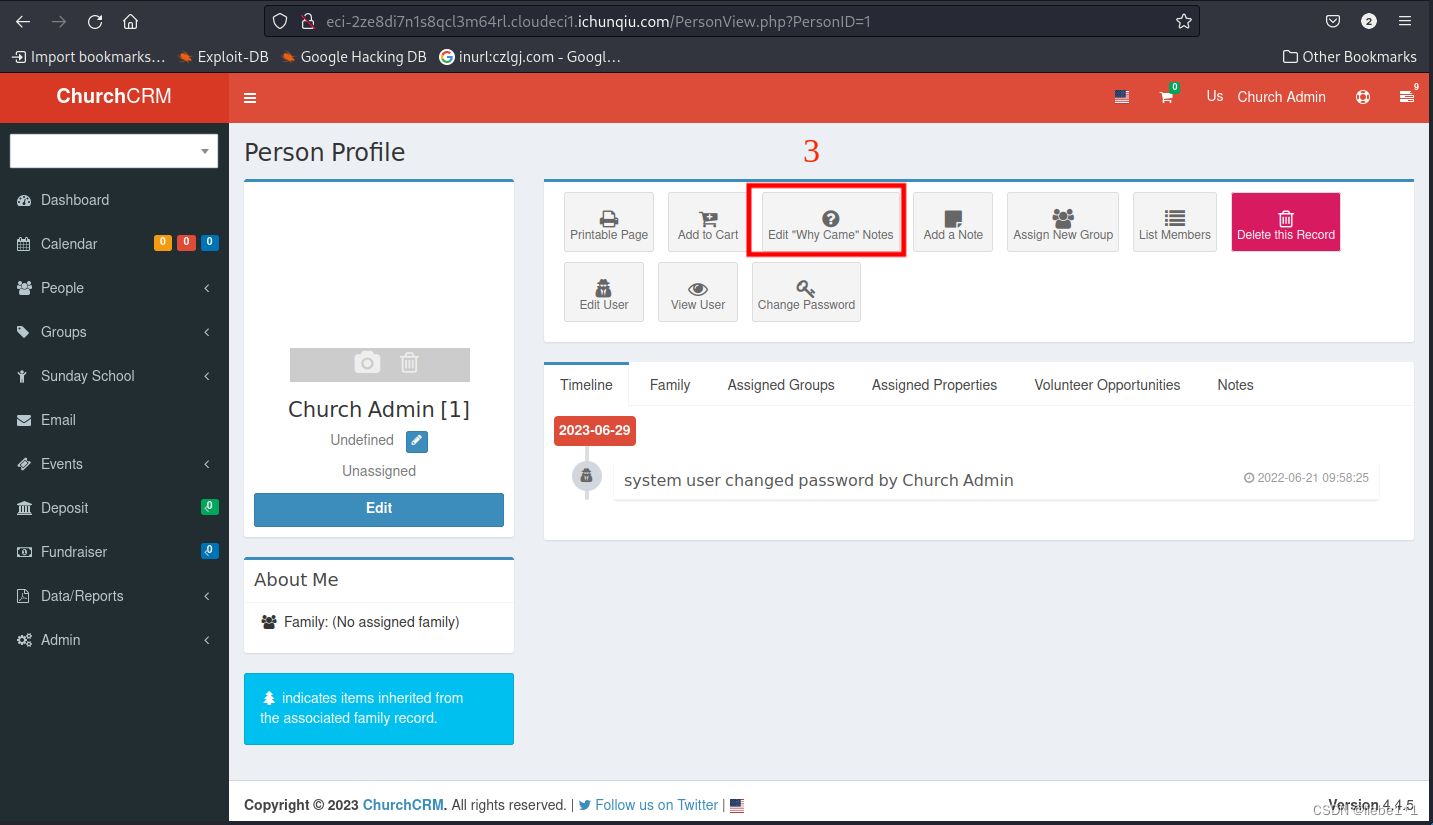Click the View User eye button
Viewport: 1433px width, 825px height.
coord(698,292)
